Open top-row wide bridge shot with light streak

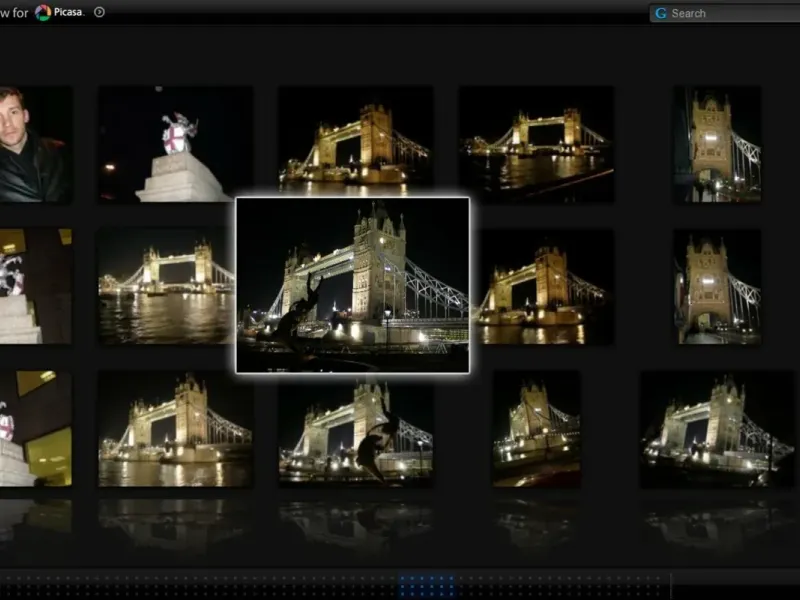(x=536, y=144)
